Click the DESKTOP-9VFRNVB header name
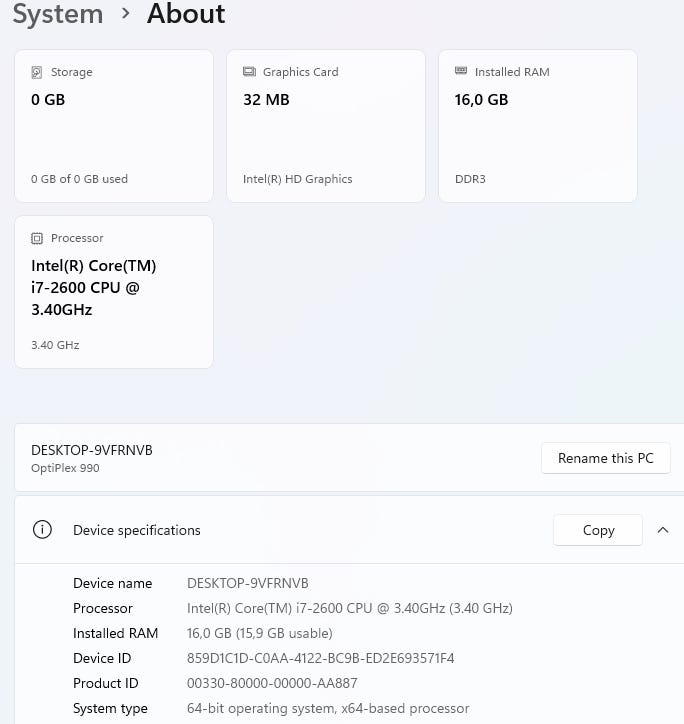The image size is (684, 724). click(92, 450)
